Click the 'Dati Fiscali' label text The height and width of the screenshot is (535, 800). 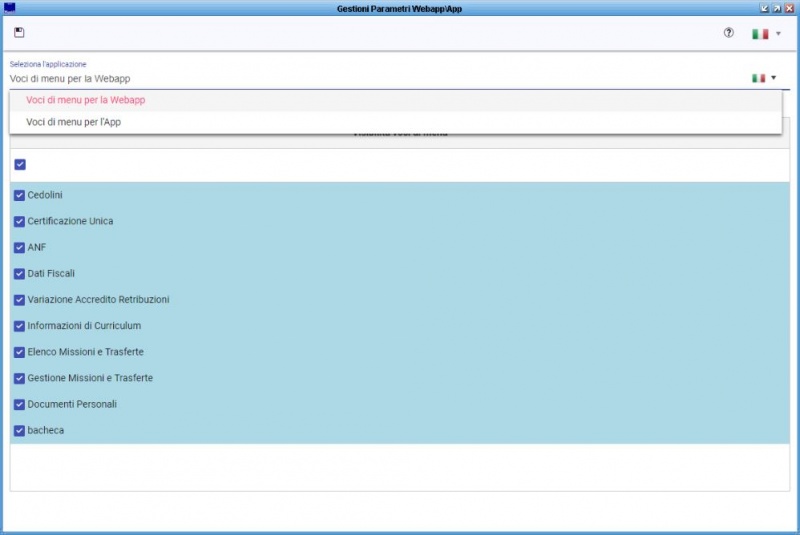51,273
